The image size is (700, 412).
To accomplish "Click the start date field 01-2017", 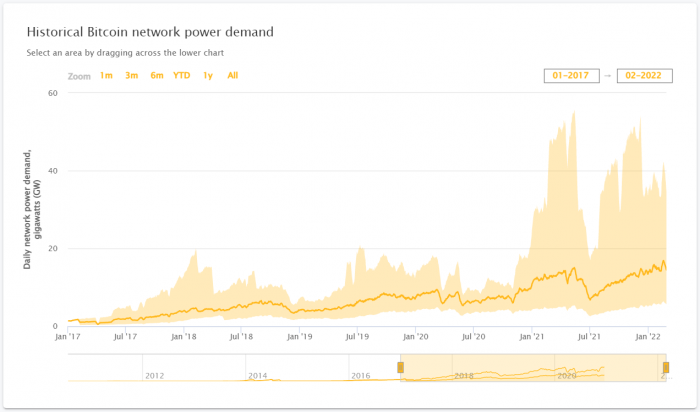I will 571,76.
